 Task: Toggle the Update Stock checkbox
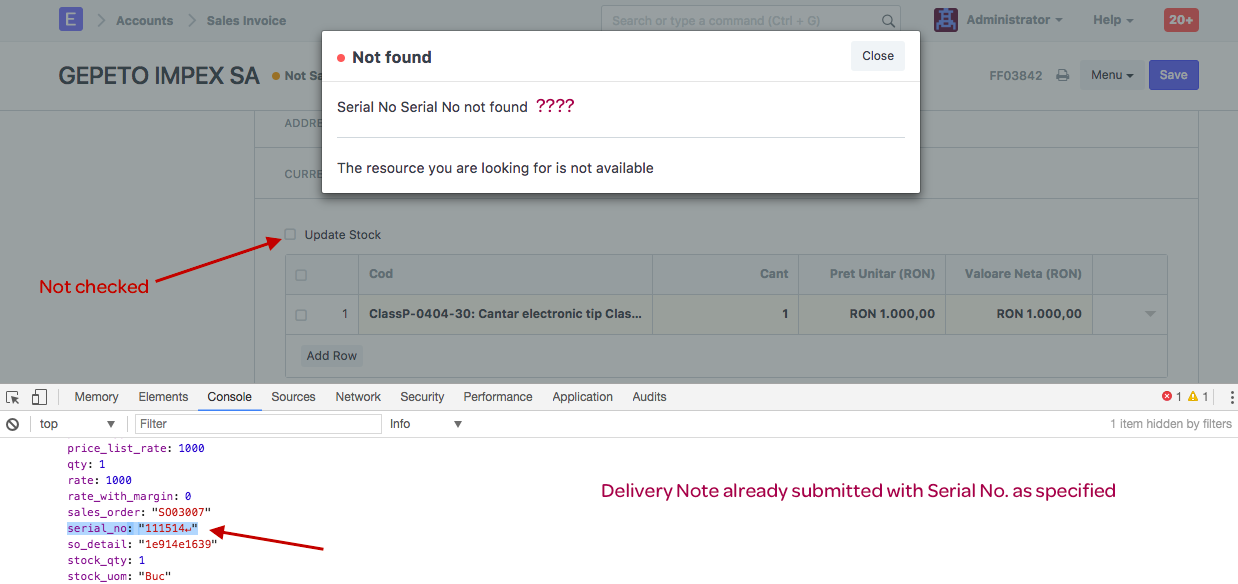(290, 235)
